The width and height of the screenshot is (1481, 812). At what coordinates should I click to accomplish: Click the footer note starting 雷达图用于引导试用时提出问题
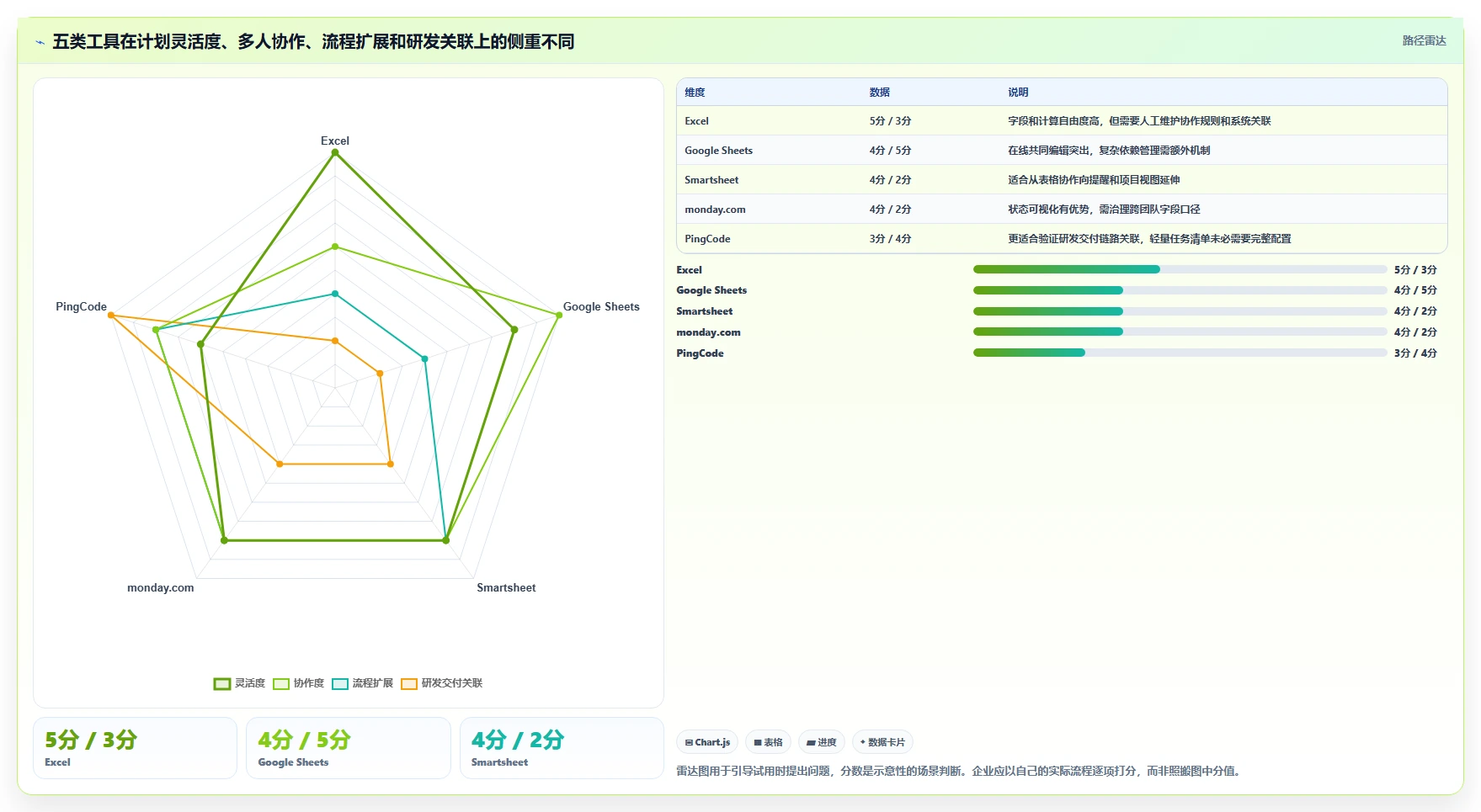click(x=960, y=771)
